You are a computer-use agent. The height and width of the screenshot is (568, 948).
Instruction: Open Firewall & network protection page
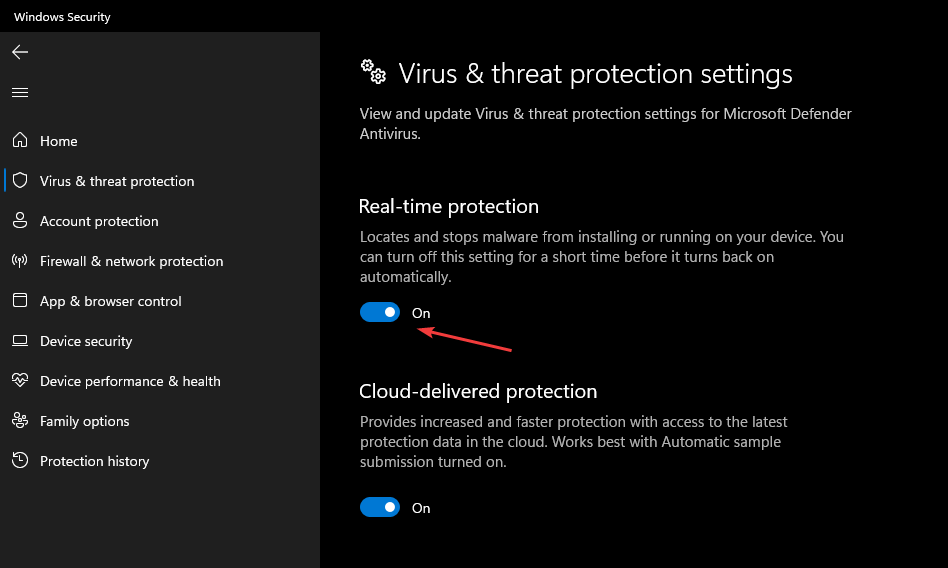(131, 261)
